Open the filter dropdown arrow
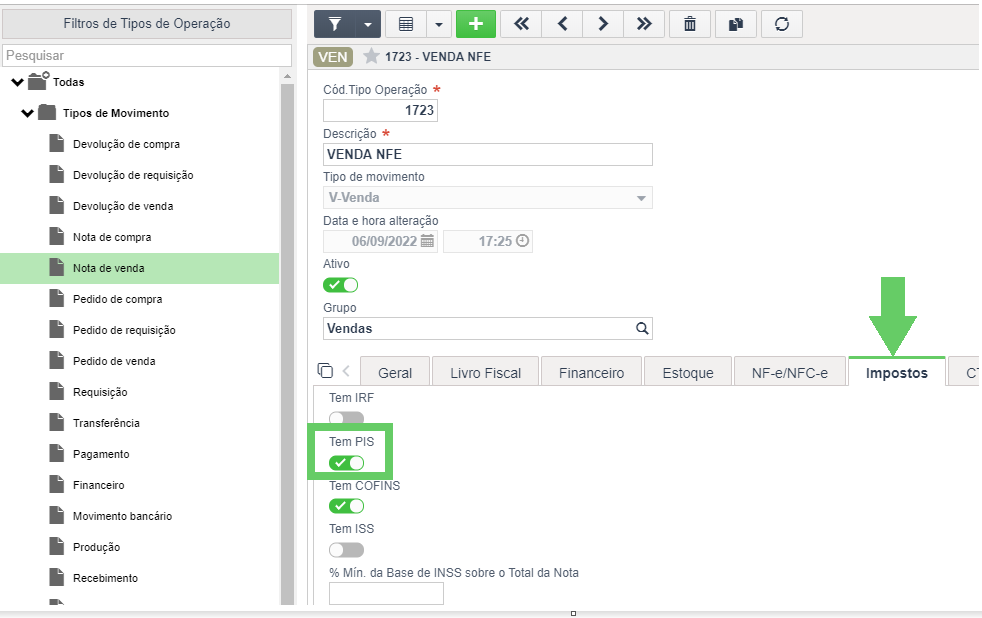 point(368,24)
